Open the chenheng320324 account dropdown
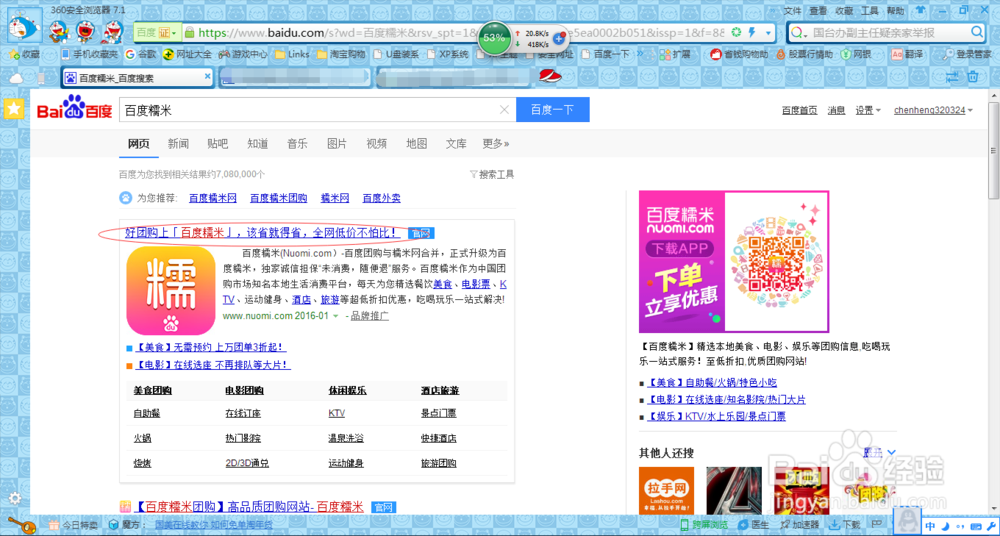The height and width of the screenshot is (536, 1000). coord(934,110)
